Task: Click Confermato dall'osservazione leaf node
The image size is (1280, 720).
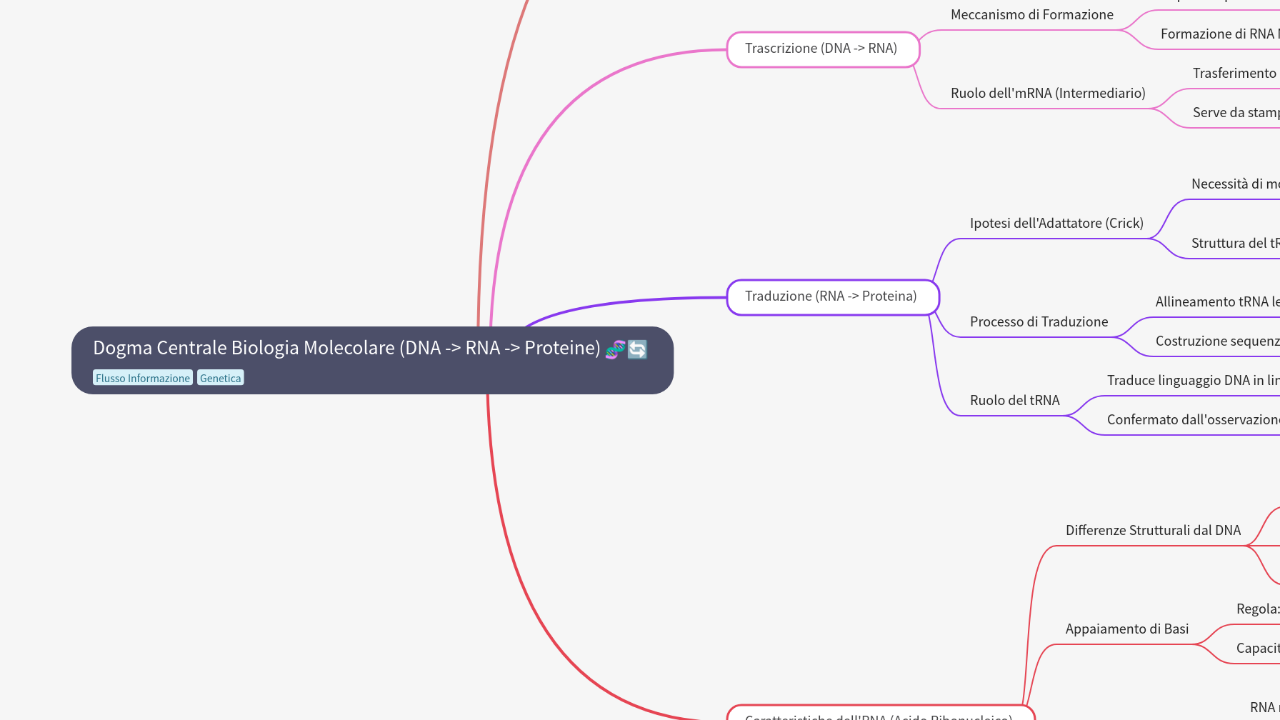Action: coord(1192,420)
